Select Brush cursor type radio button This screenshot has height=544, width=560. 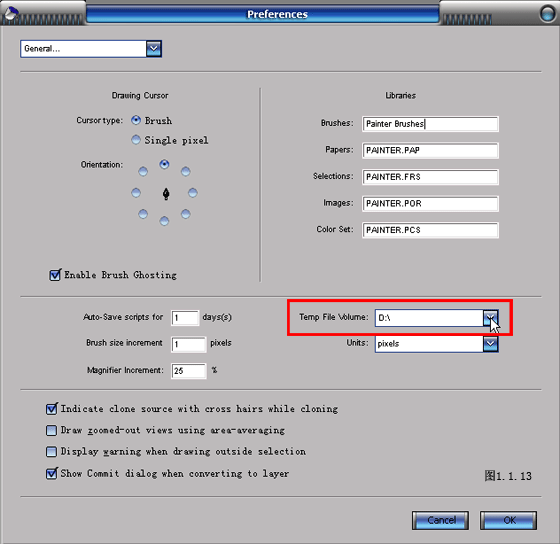click(136, 120)
